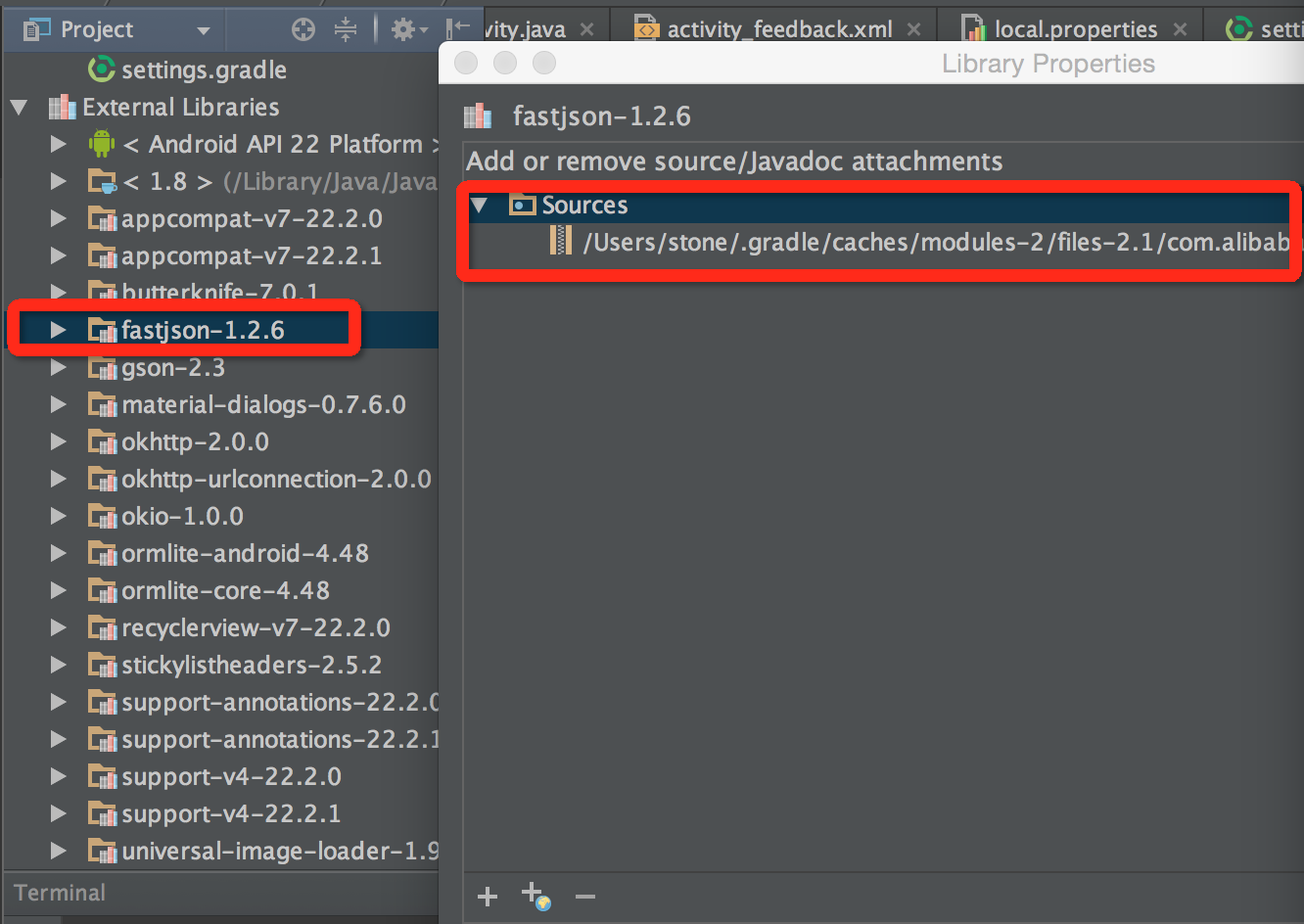Image resolution: width=1304 pixels, height=924 pixels.
Task: Click the remove attachment minus icon
Action: click(x=584, y=896)
